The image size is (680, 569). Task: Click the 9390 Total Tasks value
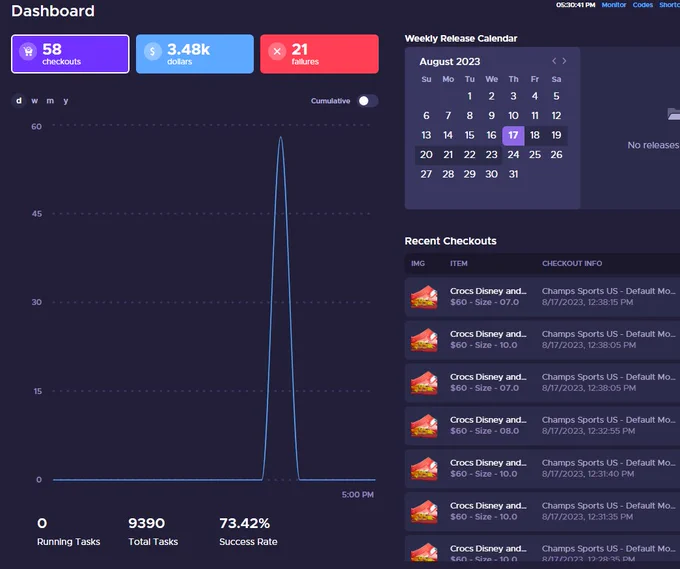146,523
